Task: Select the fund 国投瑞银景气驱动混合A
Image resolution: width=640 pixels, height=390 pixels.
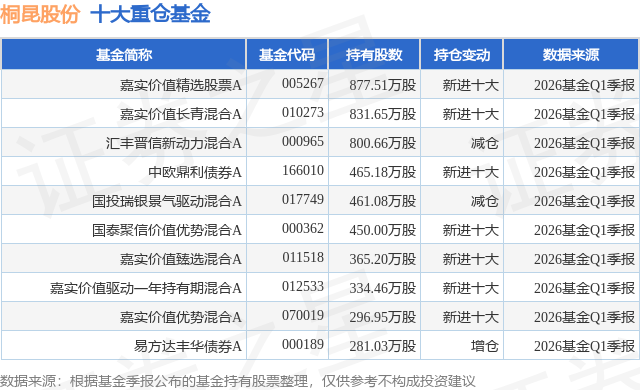Action: 167,201
